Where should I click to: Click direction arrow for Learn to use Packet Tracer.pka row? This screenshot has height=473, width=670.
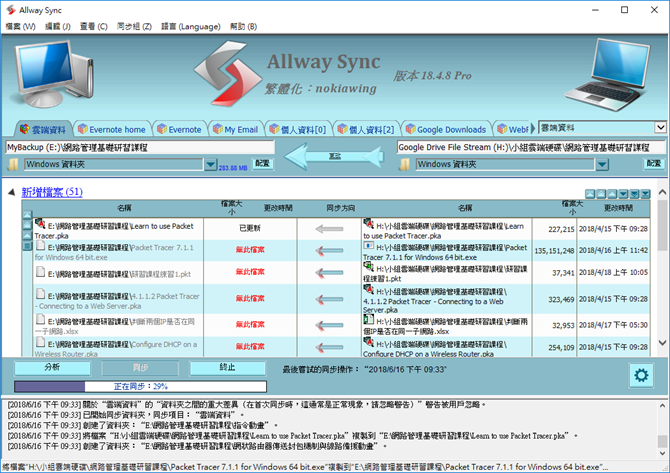click(329, 229)
